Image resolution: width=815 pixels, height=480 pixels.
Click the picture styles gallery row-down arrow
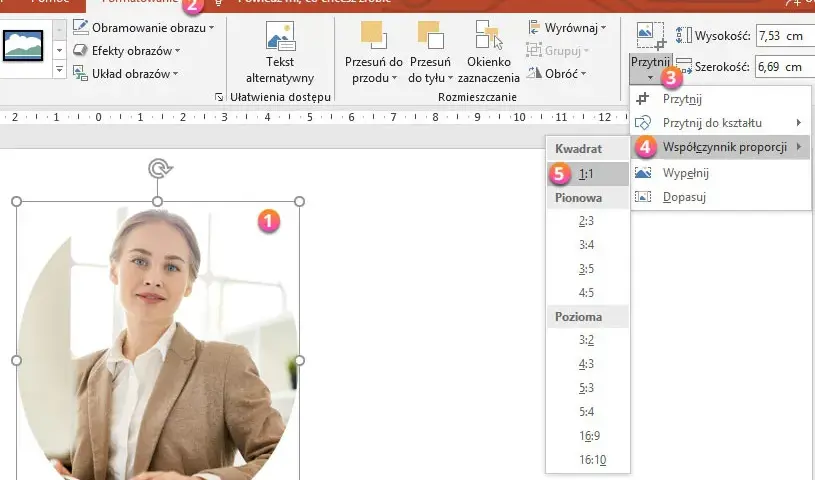59,50
